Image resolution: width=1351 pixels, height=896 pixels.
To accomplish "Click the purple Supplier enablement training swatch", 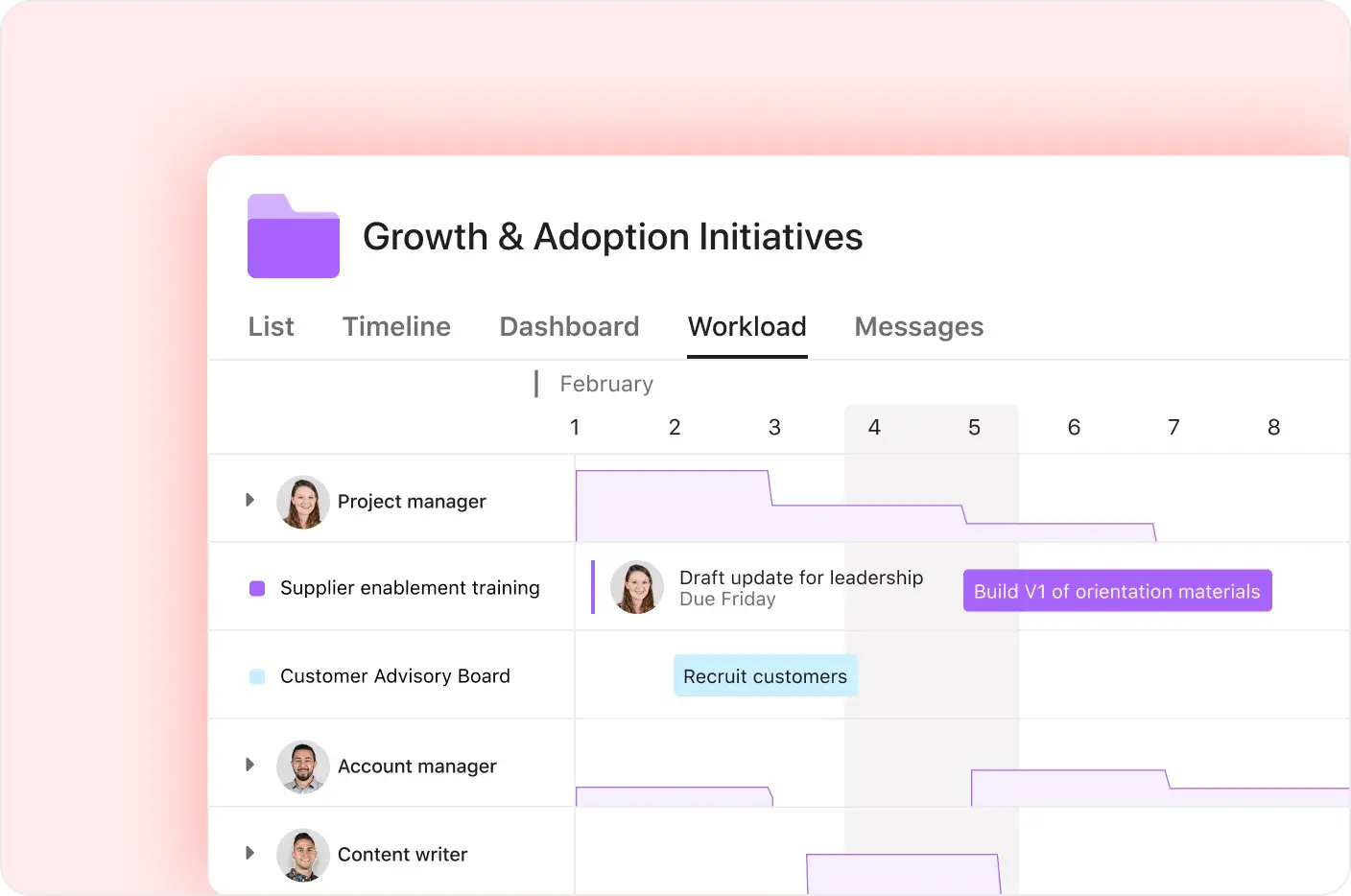I will (x=257, y=588).
